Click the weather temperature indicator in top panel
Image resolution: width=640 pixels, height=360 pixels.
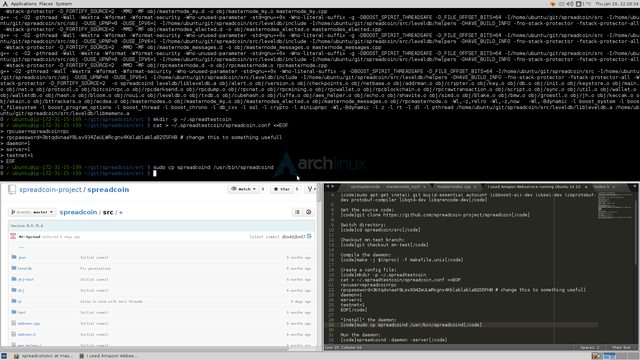click(583, 4)
